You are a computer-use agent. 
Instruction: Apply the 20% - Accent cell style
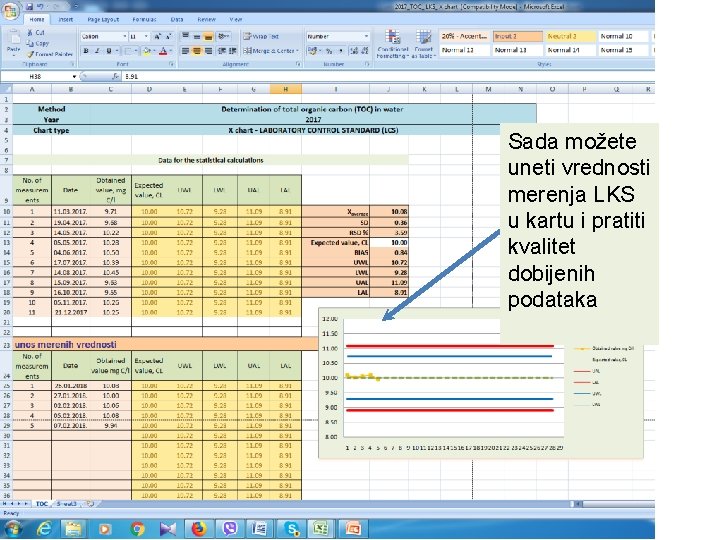(x=464, y=36)
